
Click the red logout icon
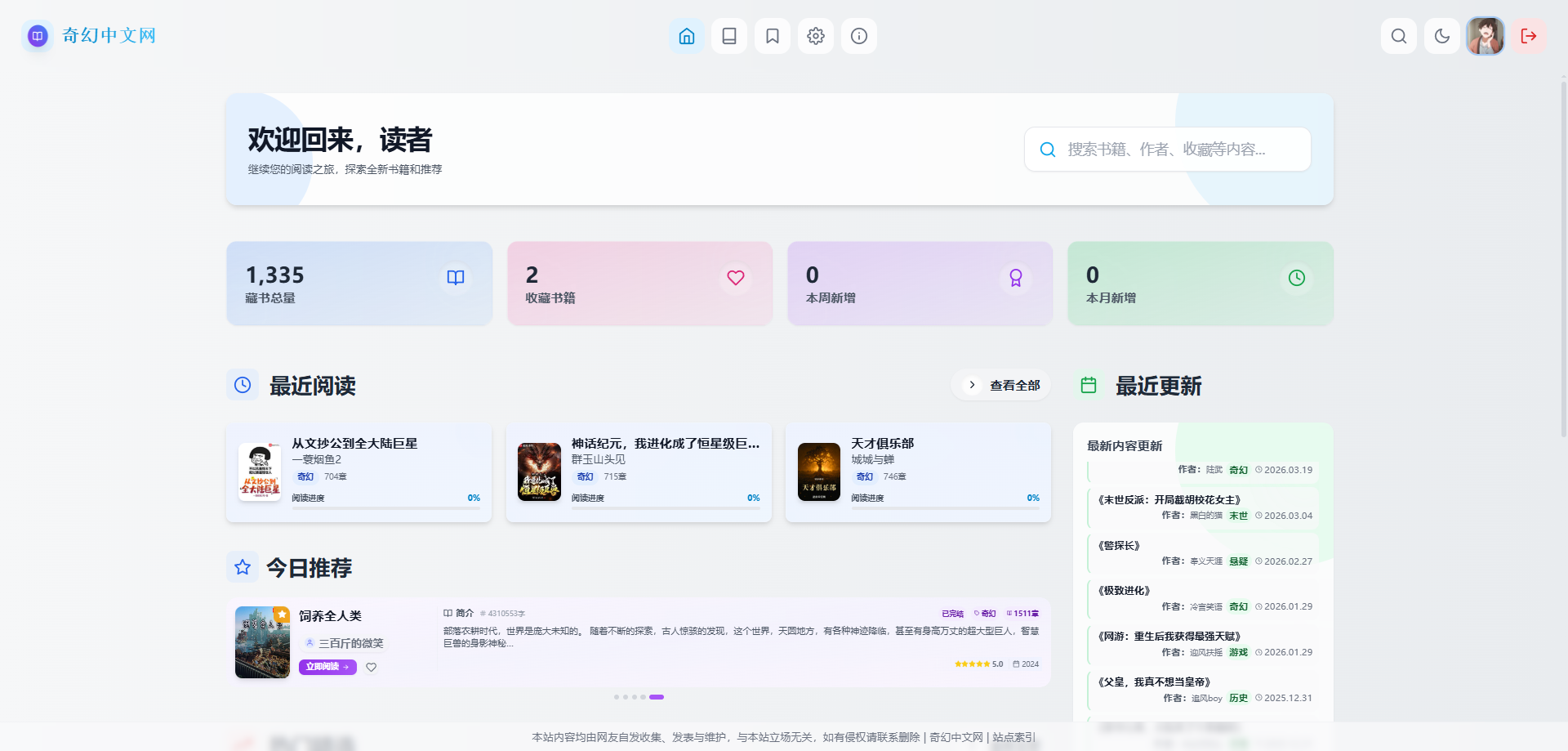pos(1529,36)
